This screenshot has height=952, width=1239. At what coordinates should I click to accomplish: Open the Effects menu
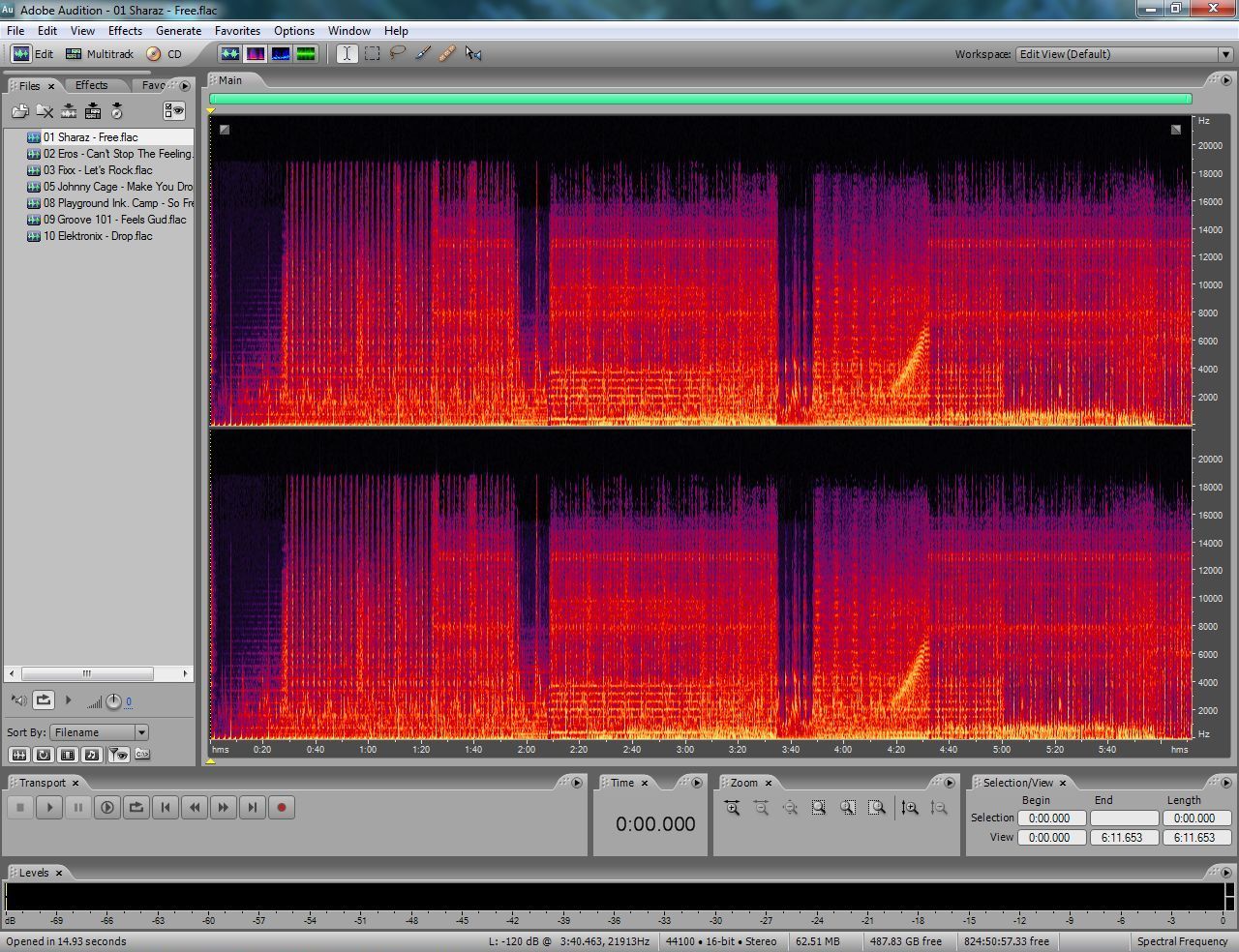(x=125, y=31)
